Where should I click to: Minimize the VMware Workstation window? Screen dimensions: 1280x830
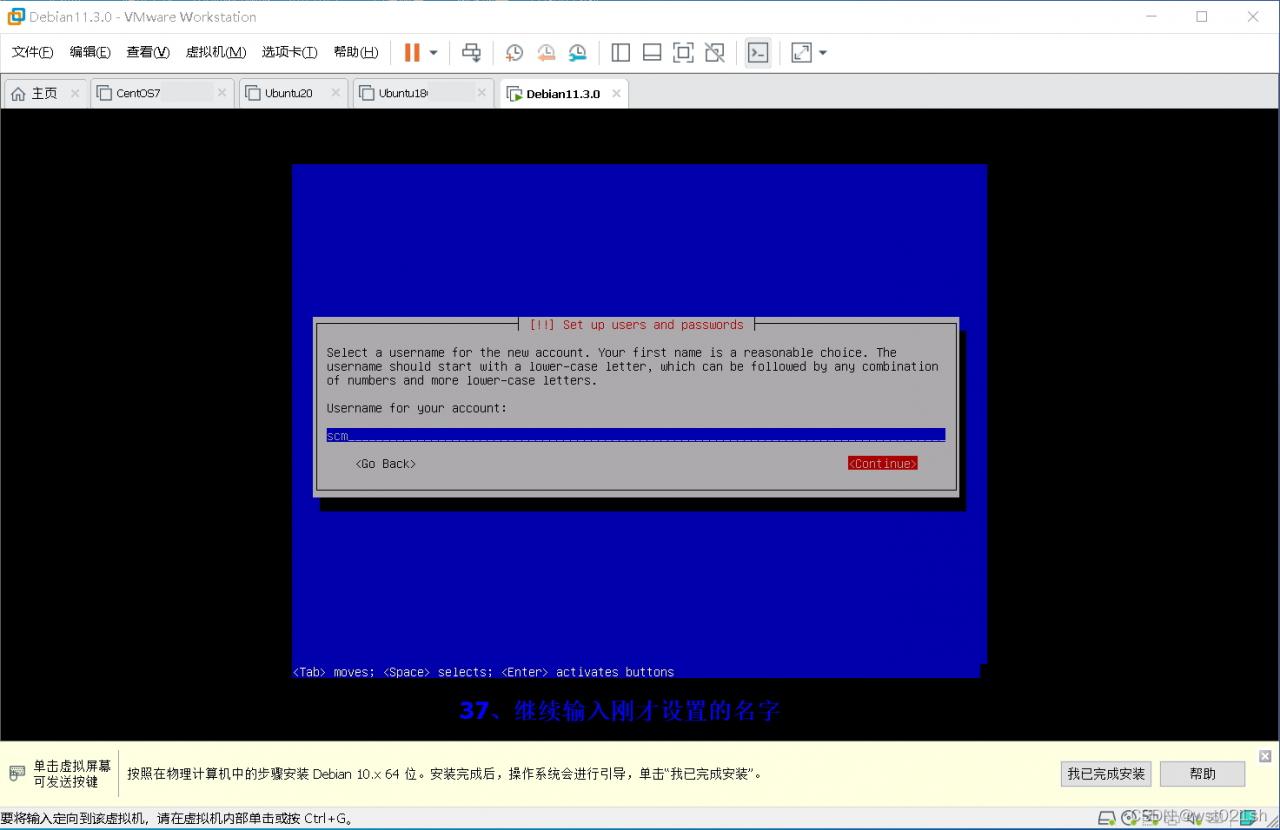(x=1152, y=16)
